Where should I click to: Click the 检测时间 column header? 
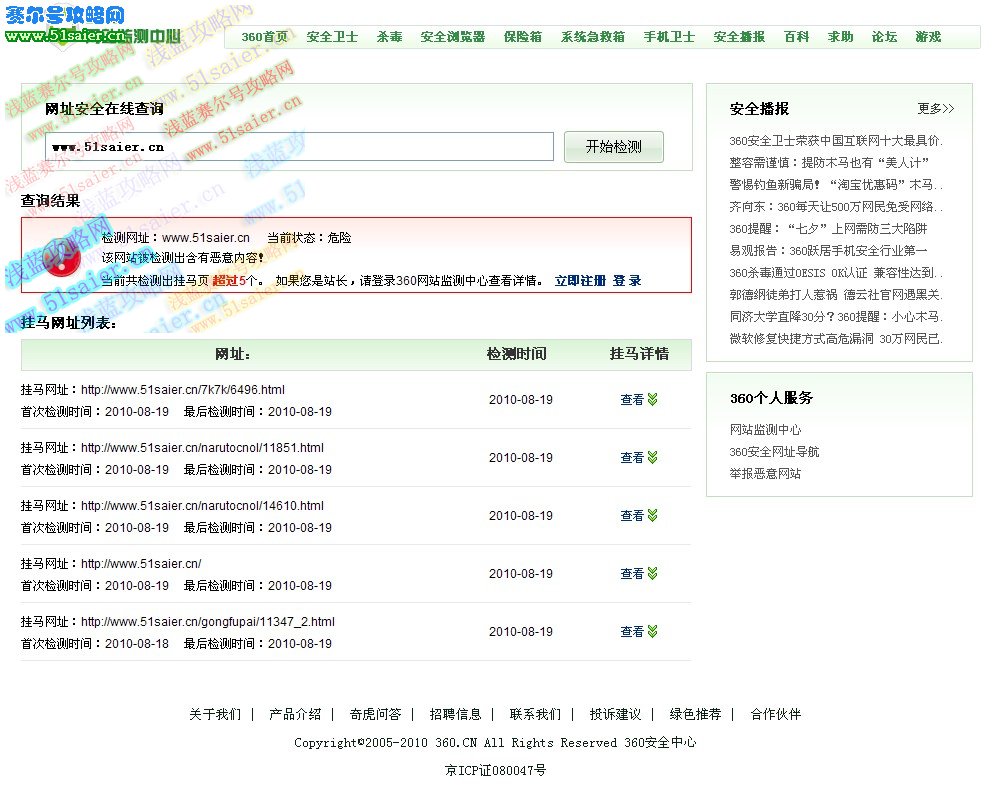point(516,354)
